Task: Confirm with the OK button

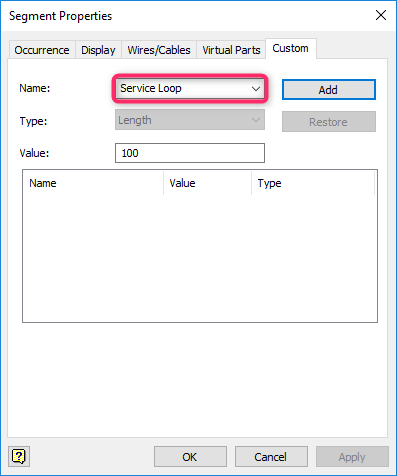Action: point(190,457)
